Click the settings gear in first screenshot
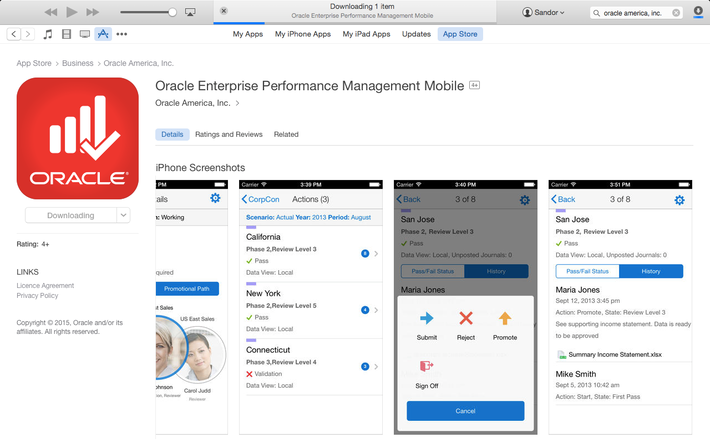This screenshot has width=710, height=443. [x=215, y=198]
